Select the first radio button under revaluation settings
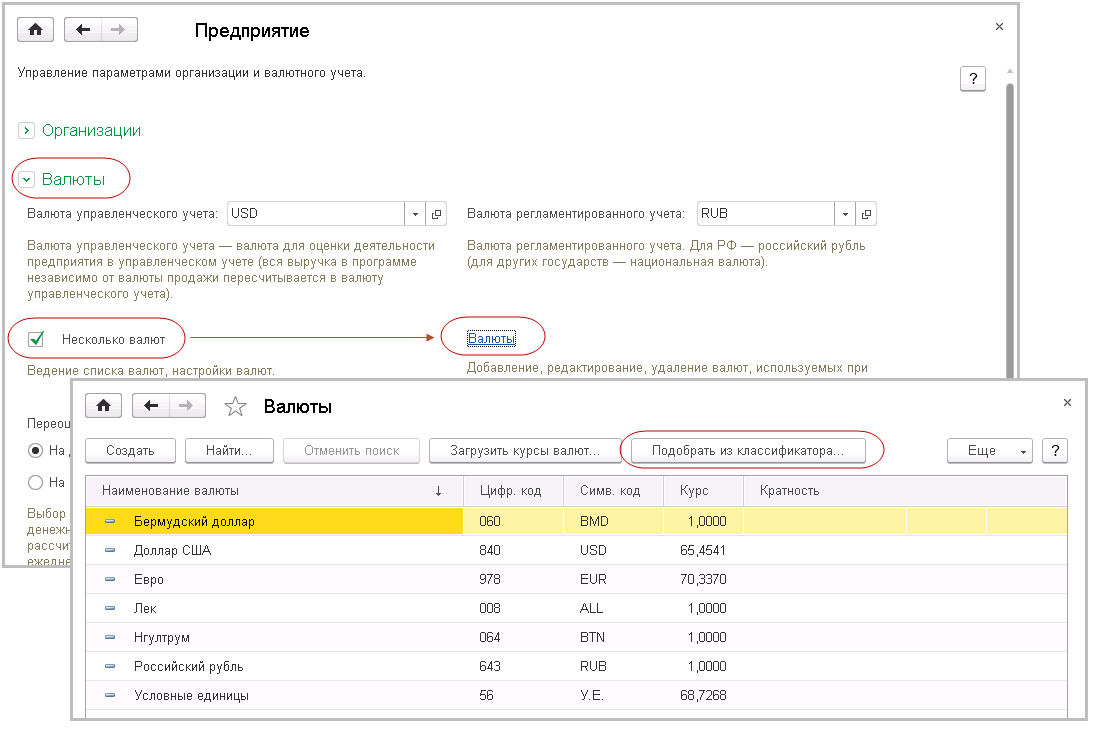The width and height of the screenshot is (1094, 729). point(36,450)
